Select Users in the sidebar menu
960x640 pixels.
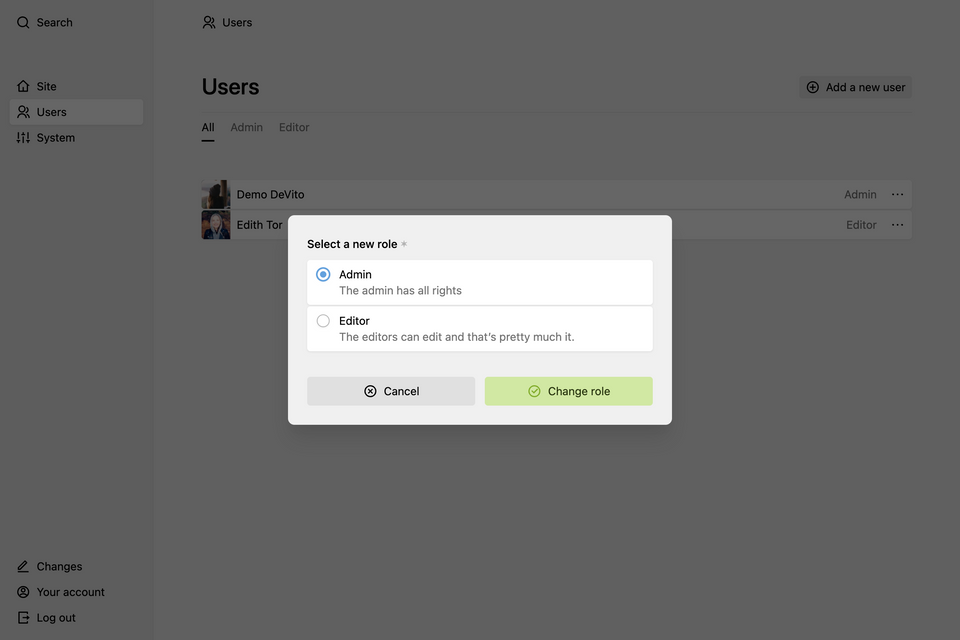pyautogui.click(x=77, y=112)
